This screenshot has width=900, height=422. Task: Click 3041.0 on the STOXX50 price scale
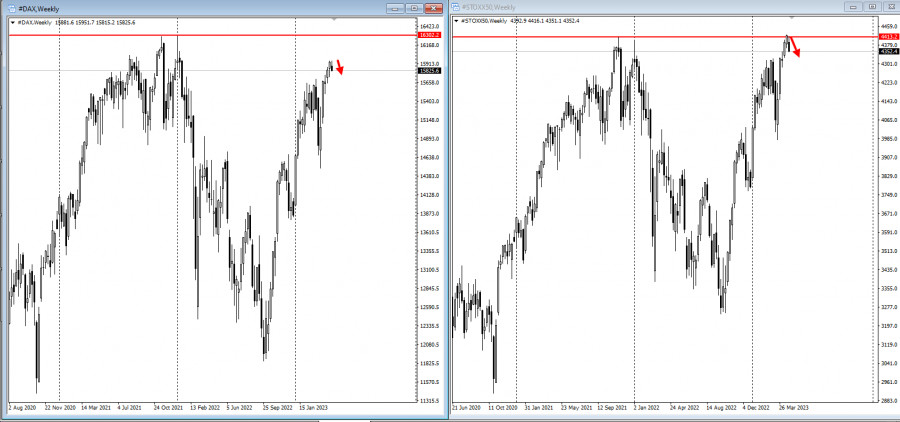coord(888,363)
